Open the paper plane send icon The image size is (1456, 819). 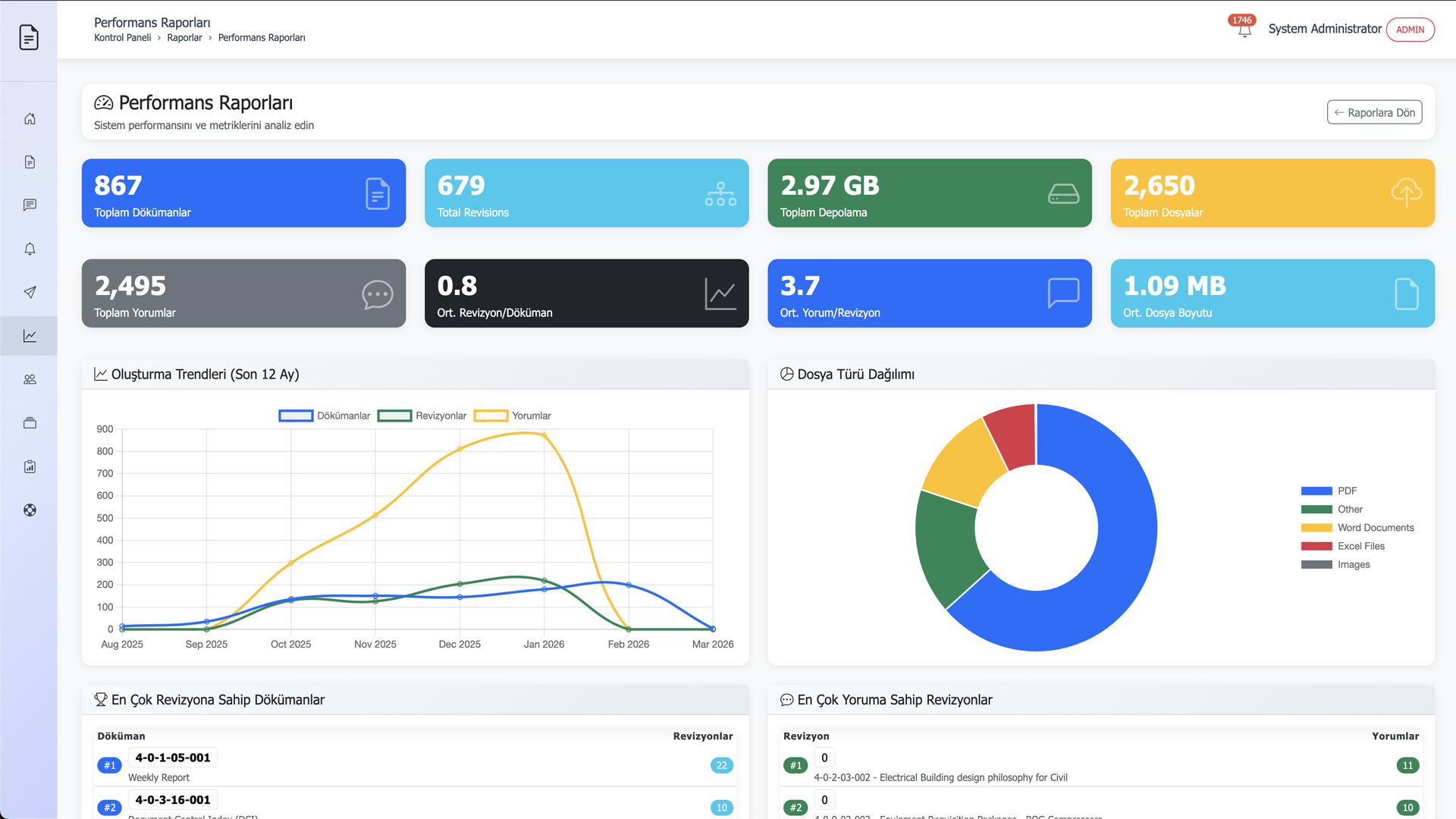tap(30, 293)
